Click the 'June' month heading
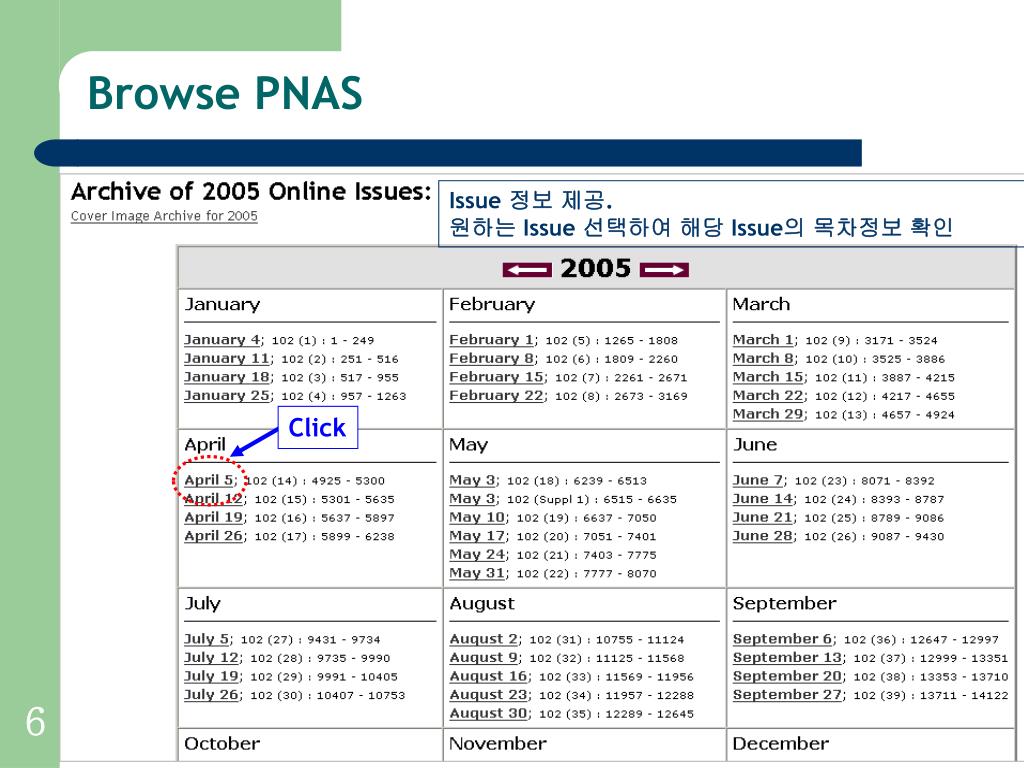The height and width of the screenshot is (768, 1024). pos(755,445)
